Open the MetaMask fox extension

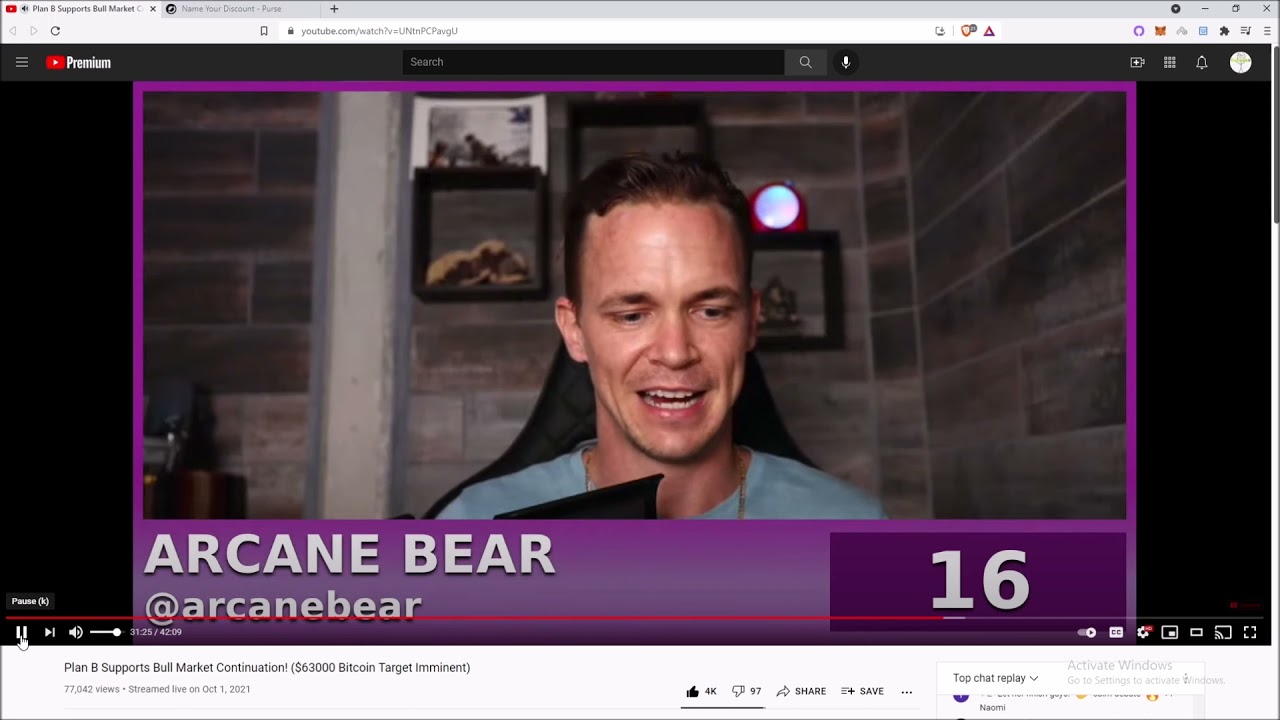pos(1160,31)
